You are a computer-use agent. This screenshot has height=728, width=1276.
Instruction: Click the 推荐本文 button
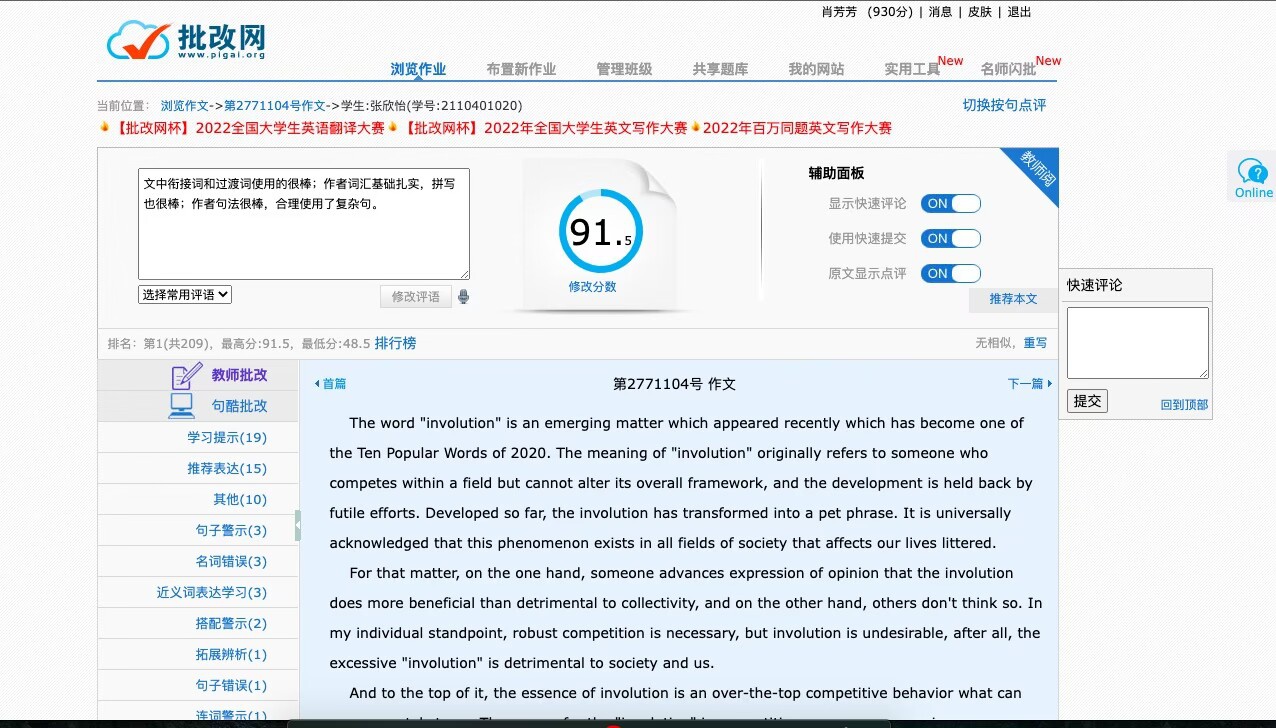tap(1013, 299)
